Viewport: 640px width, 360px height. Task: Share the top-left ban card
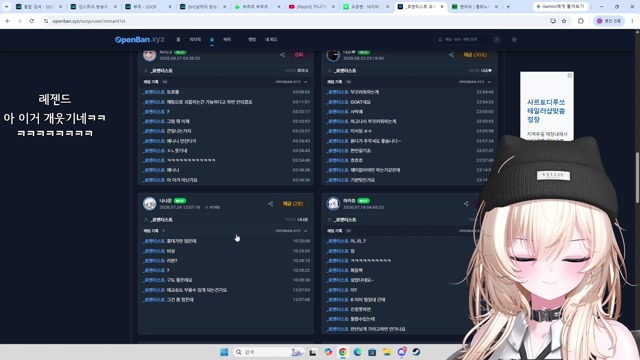[x=282, y=55]
